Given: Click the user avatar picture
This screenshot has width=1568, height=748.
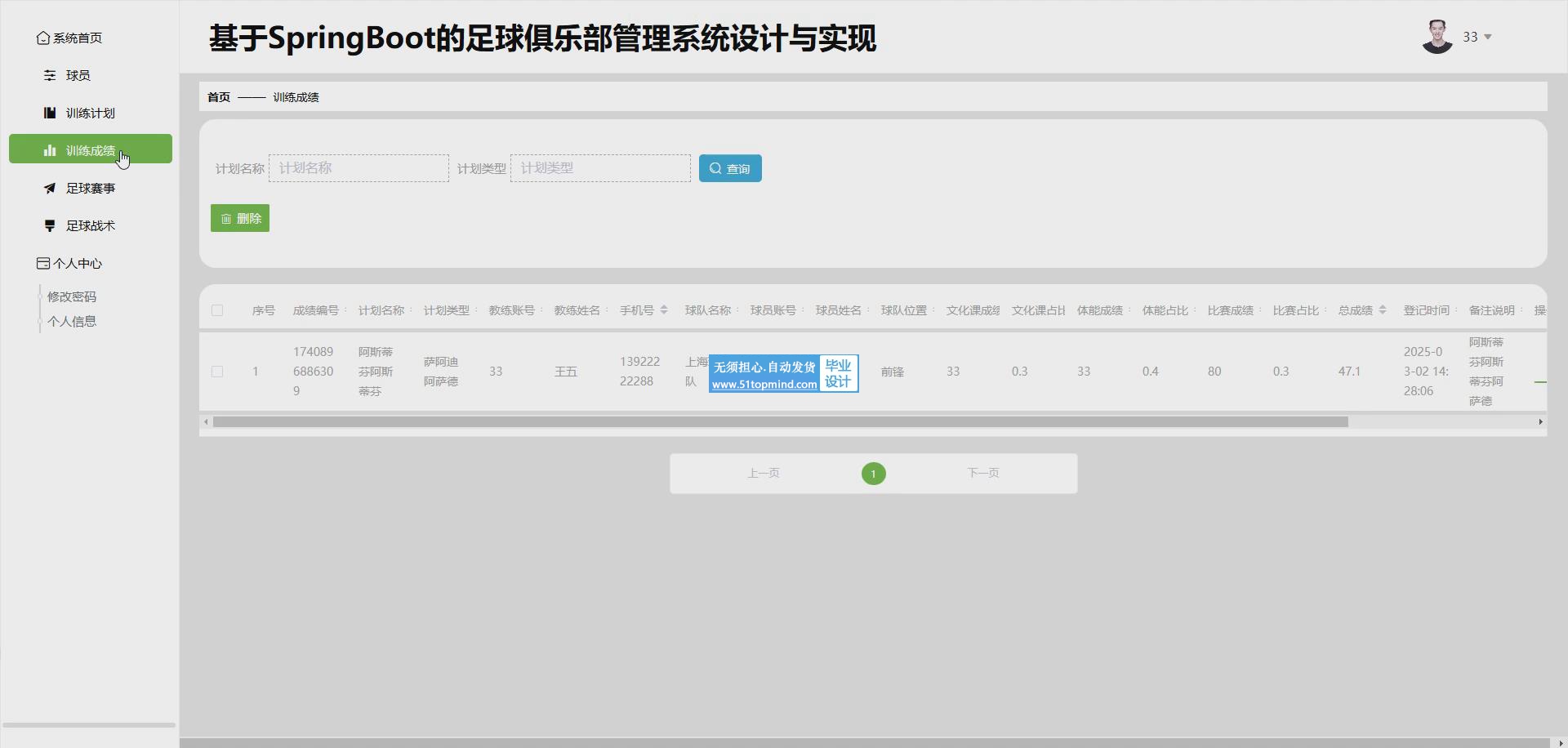Looking at the screenshot, I should (1437, 38).
